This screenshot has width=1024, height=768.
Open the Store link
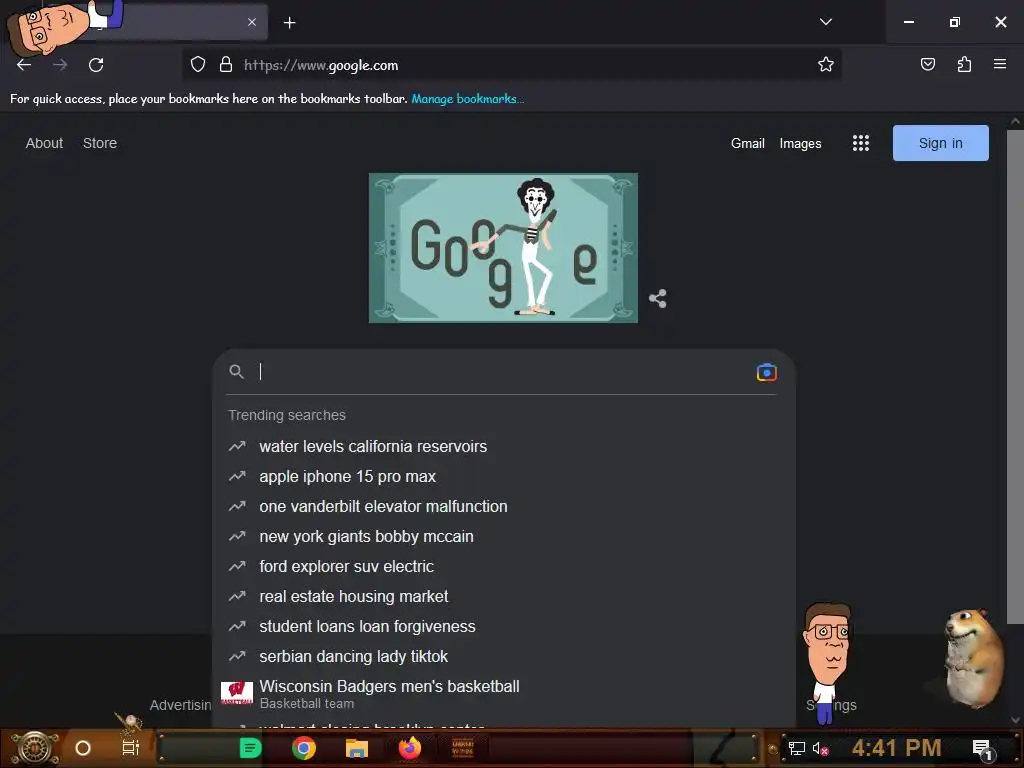tap(100, 143)
